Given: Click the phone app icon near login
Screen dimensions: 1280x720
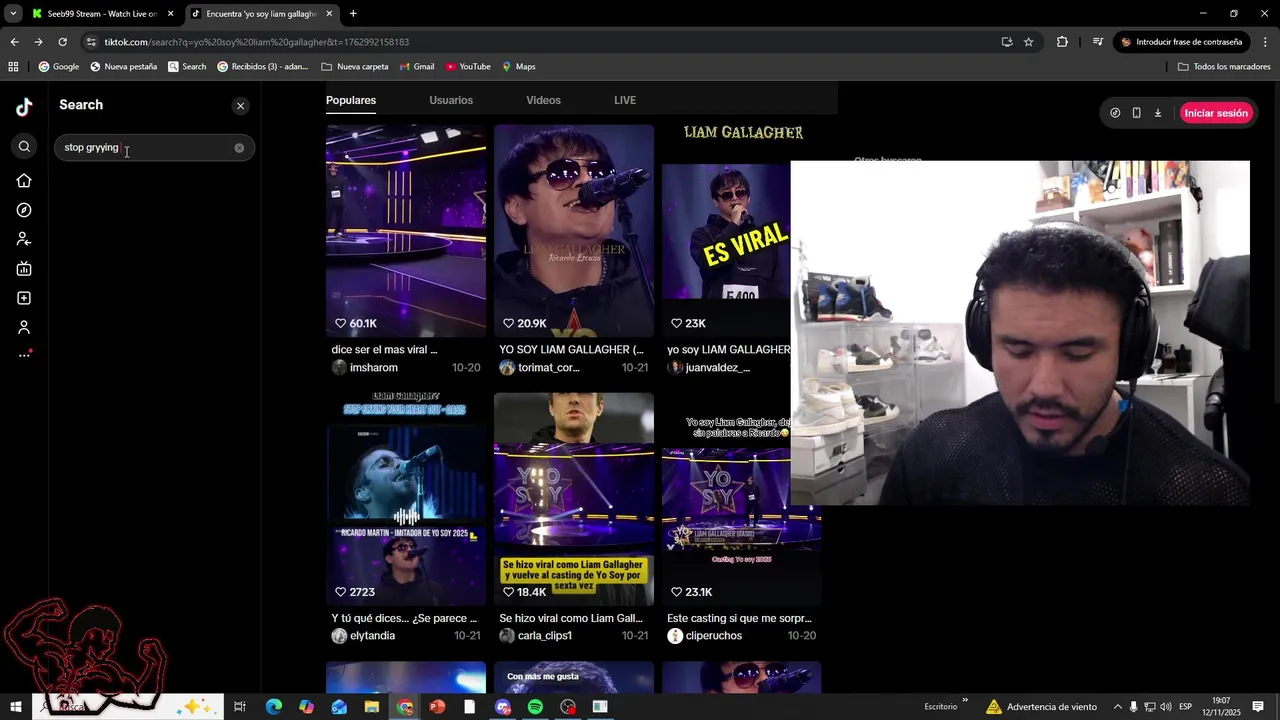Looking at the screenshot, I should (1136, 113).
